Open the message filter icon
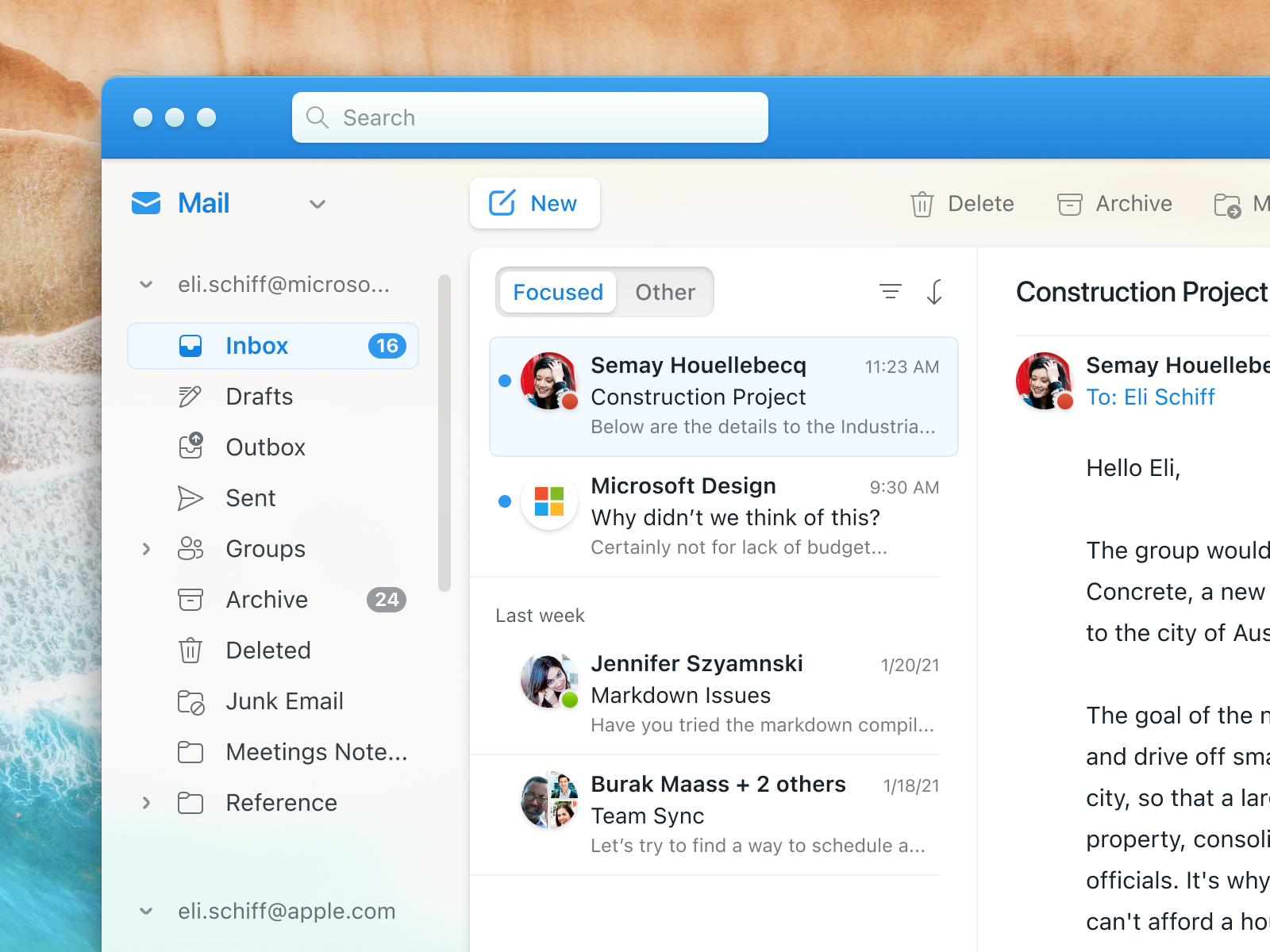The image size is (1270, 952). [891, 292]
